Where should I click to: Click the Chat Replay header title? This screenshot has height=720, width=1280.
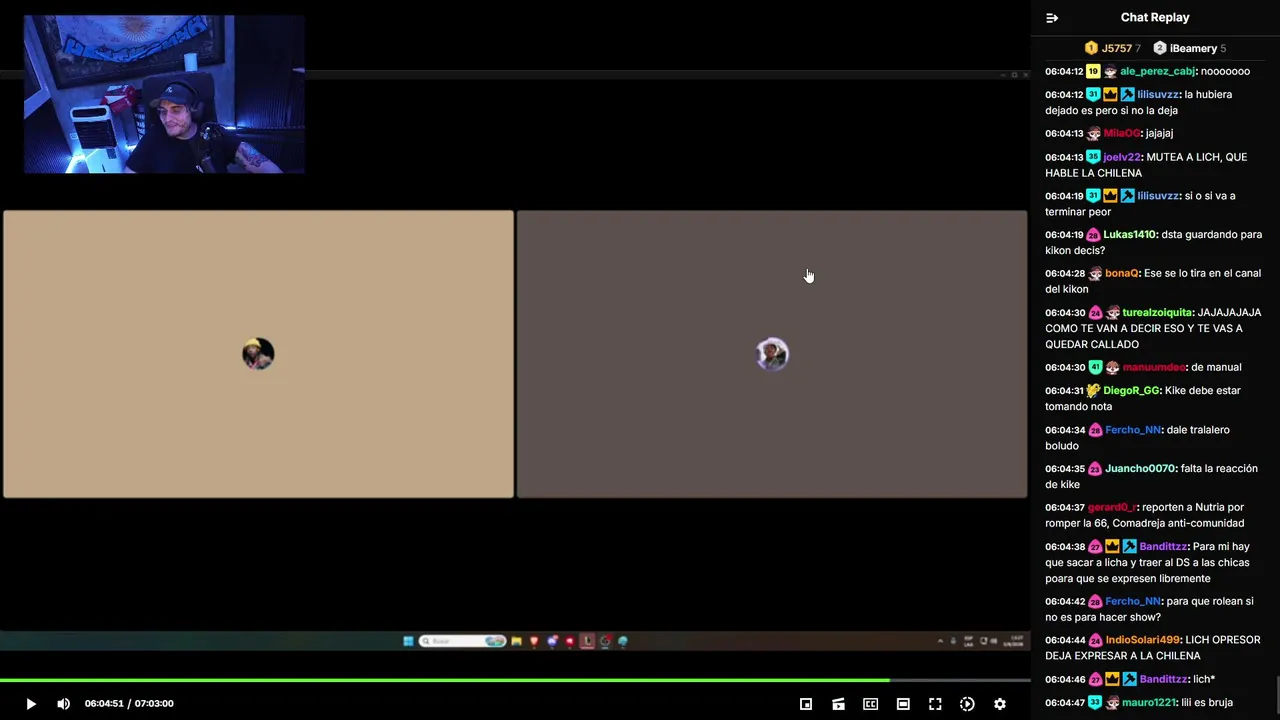[x=1155, y=18]
